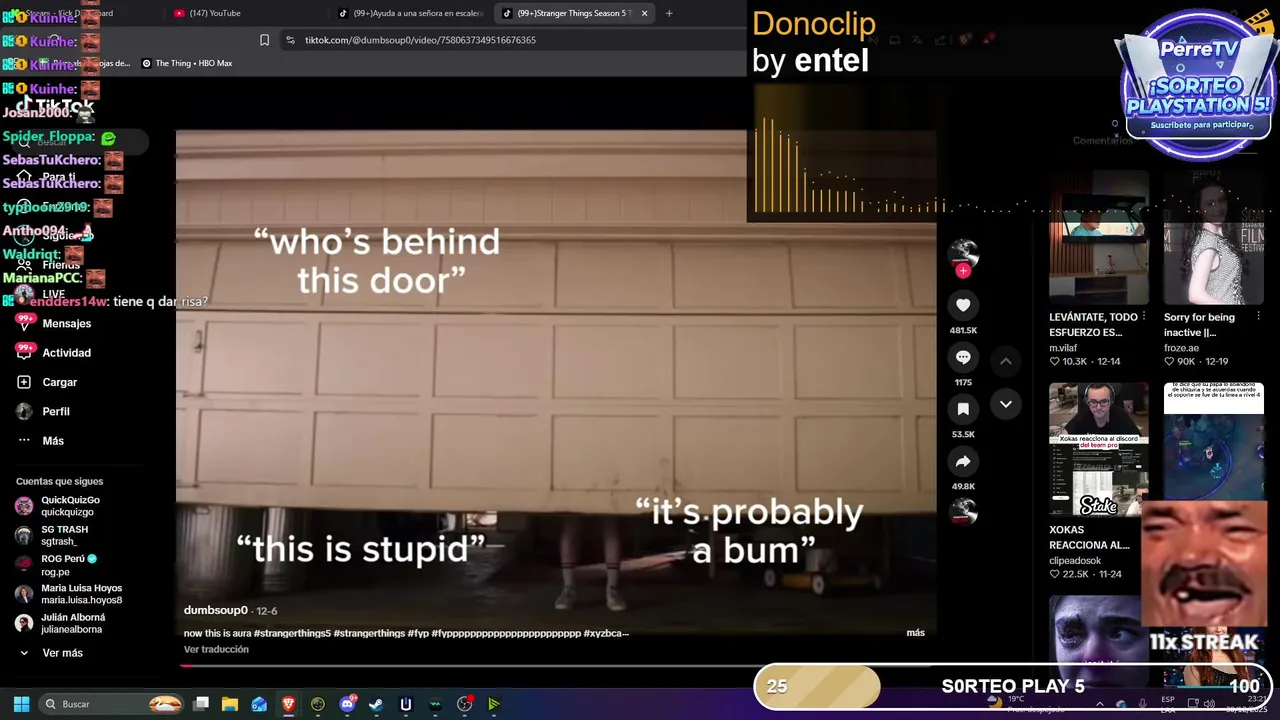Open Discord from the taskbar

(x=347, y=704)
